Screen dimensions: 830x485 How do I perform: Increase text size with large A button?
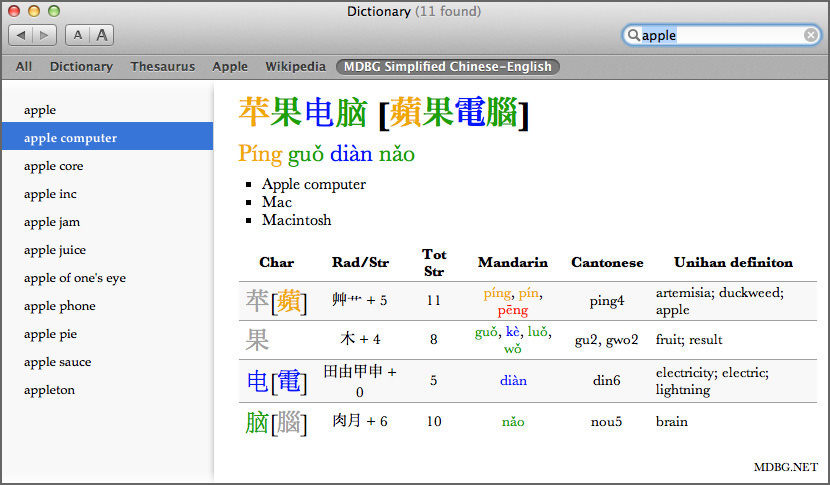click(x=102, y=35)
